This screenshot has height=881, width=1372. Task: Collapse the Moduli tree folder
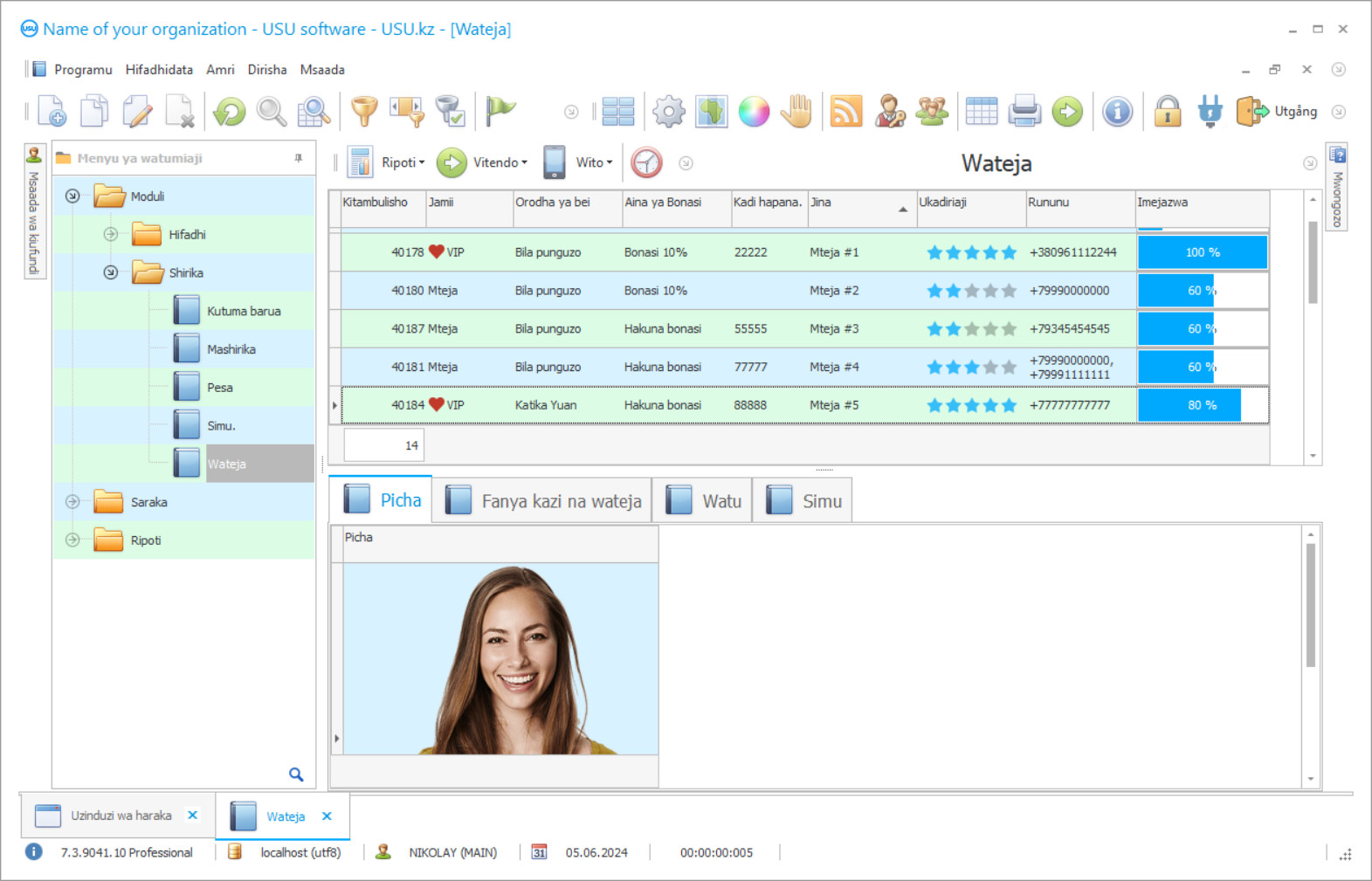(72, 196)
